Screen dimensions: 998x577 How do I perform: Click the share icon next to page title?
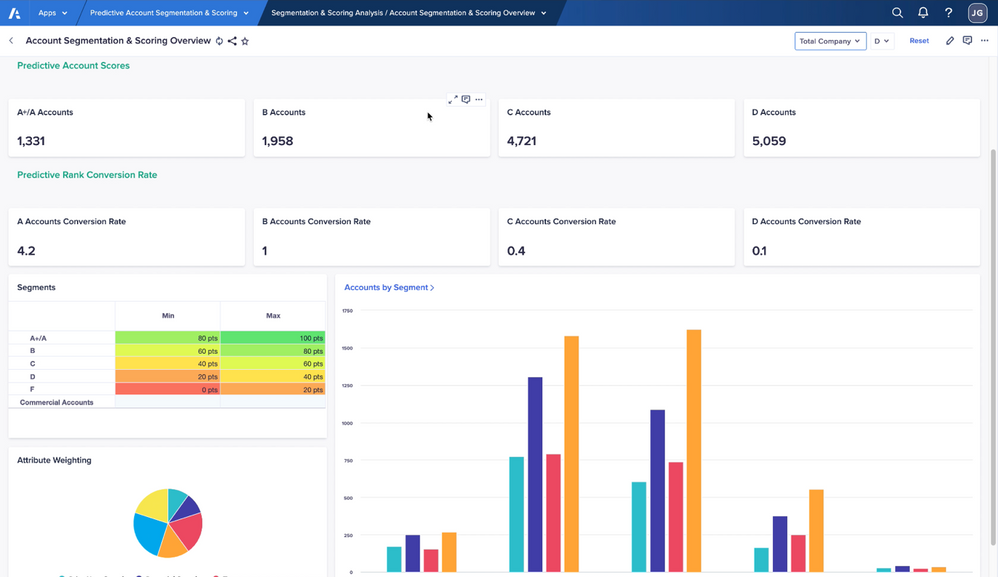[232, 41]
